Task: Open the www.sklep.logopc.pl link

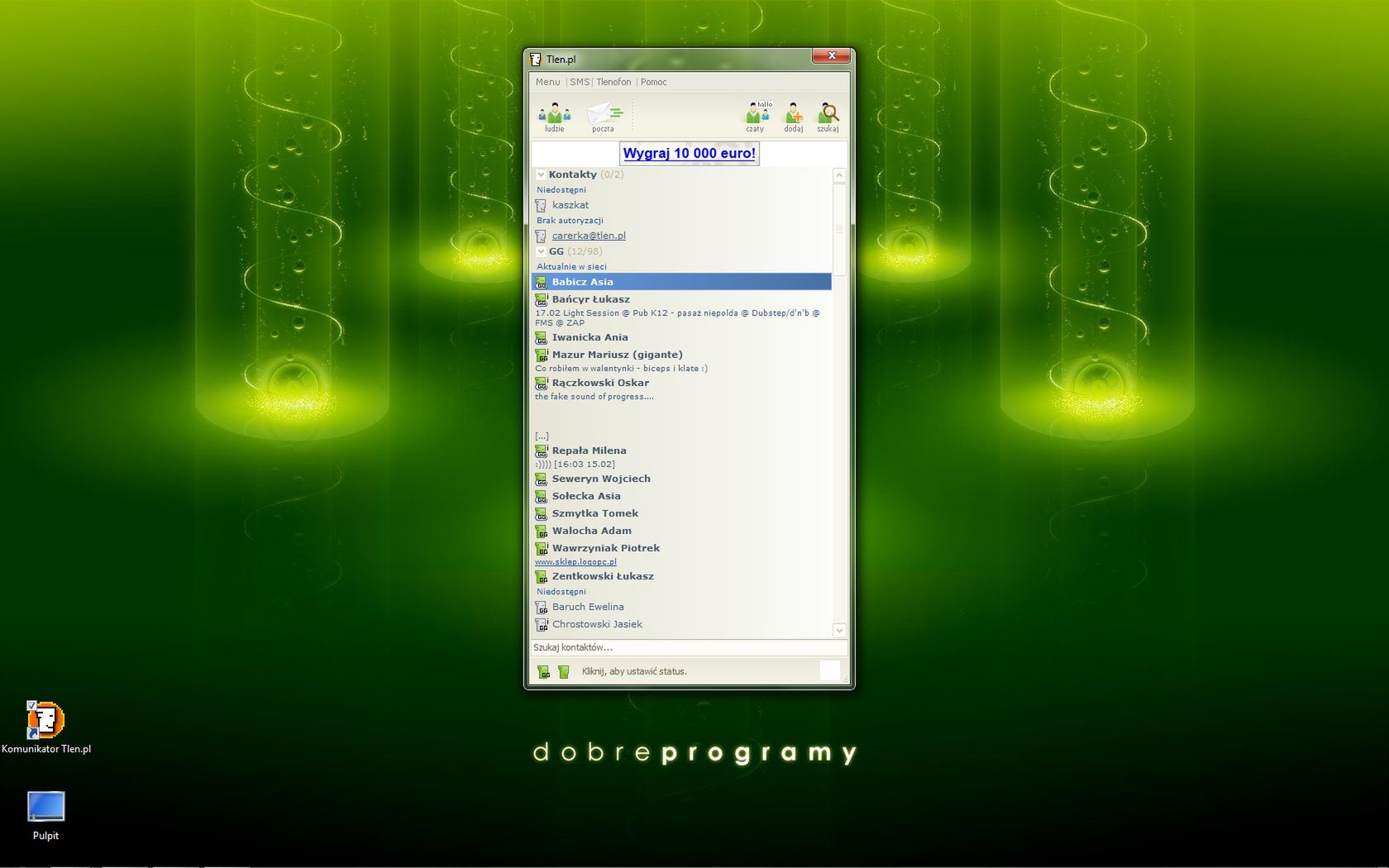Action: coord(575,562)
